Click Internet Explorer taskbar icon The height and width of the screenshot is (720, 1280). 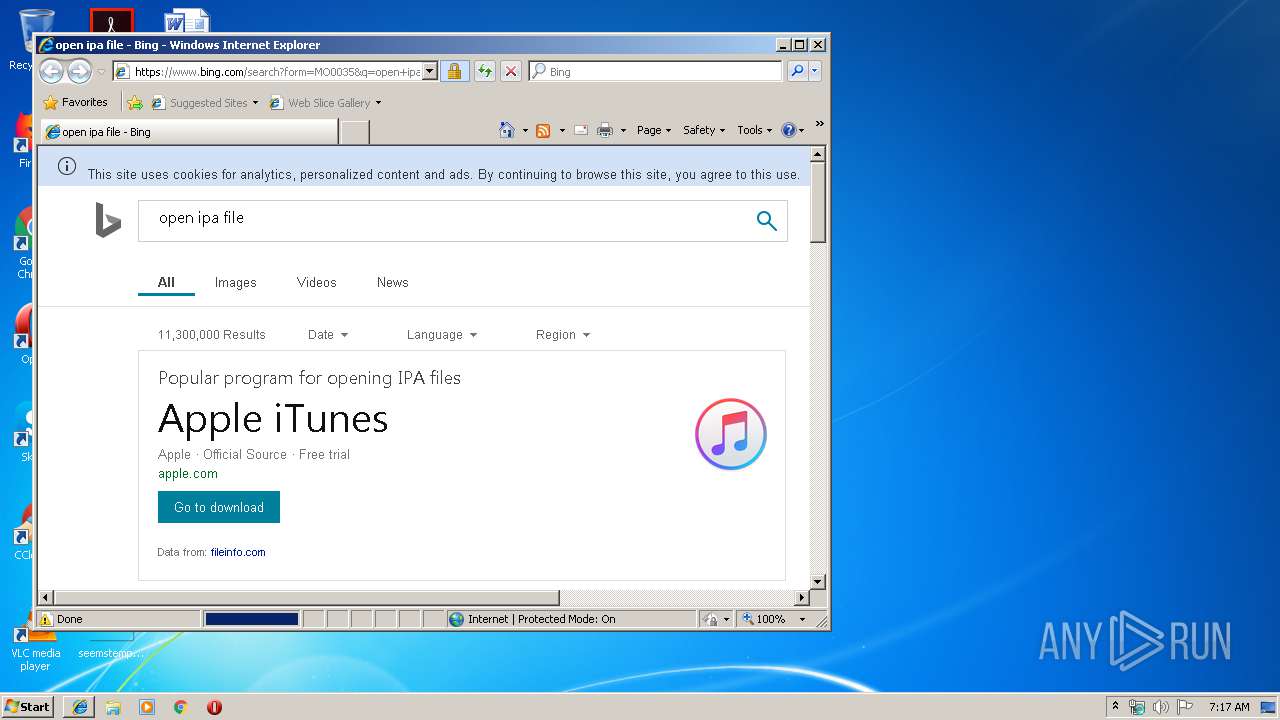pos(80,707)
